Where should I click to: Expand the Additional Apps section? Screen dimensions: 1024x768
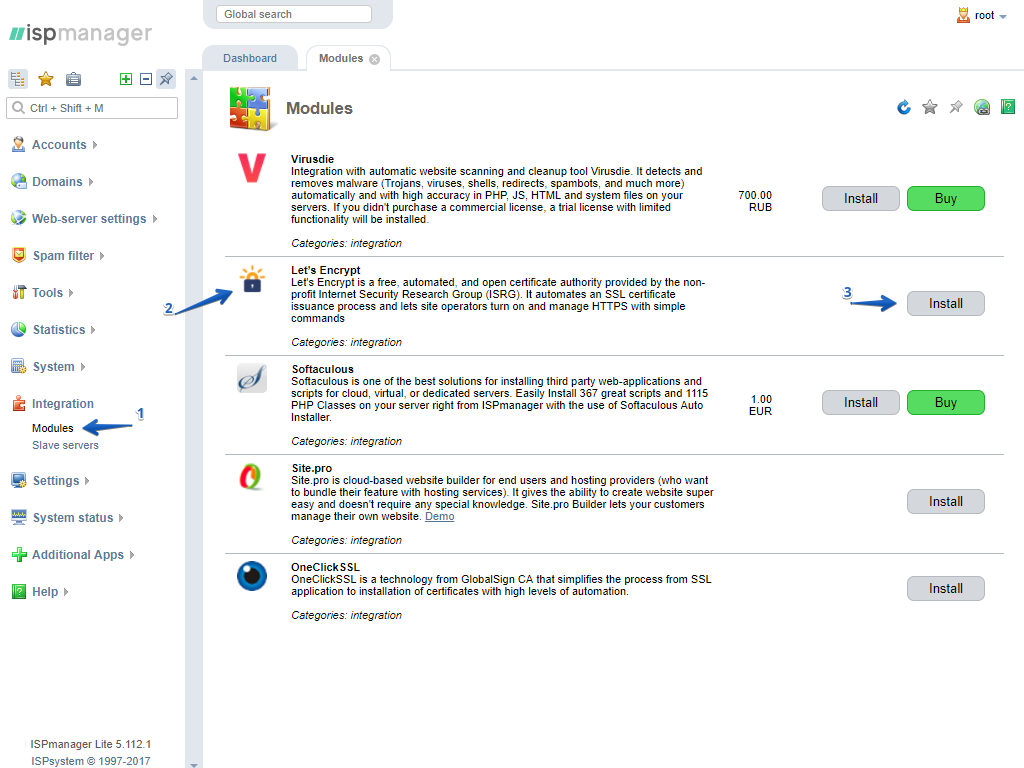[132, 555]
